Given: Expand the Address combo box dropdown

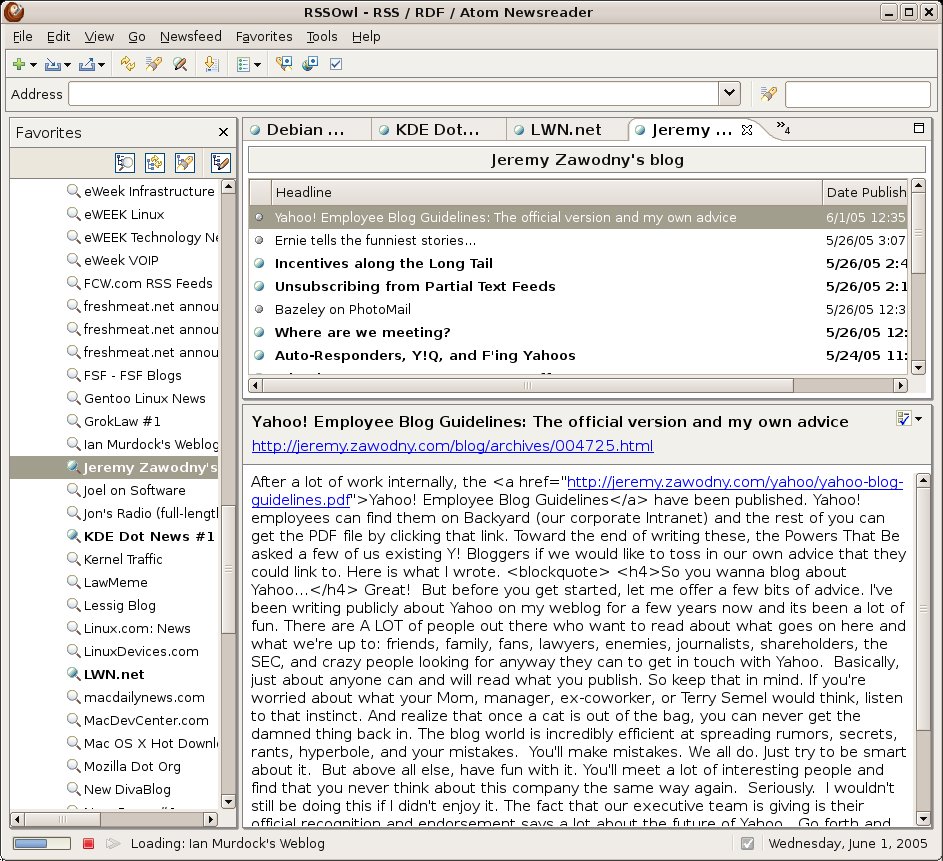Looking at the screenshot, I should tap(729, 93).
